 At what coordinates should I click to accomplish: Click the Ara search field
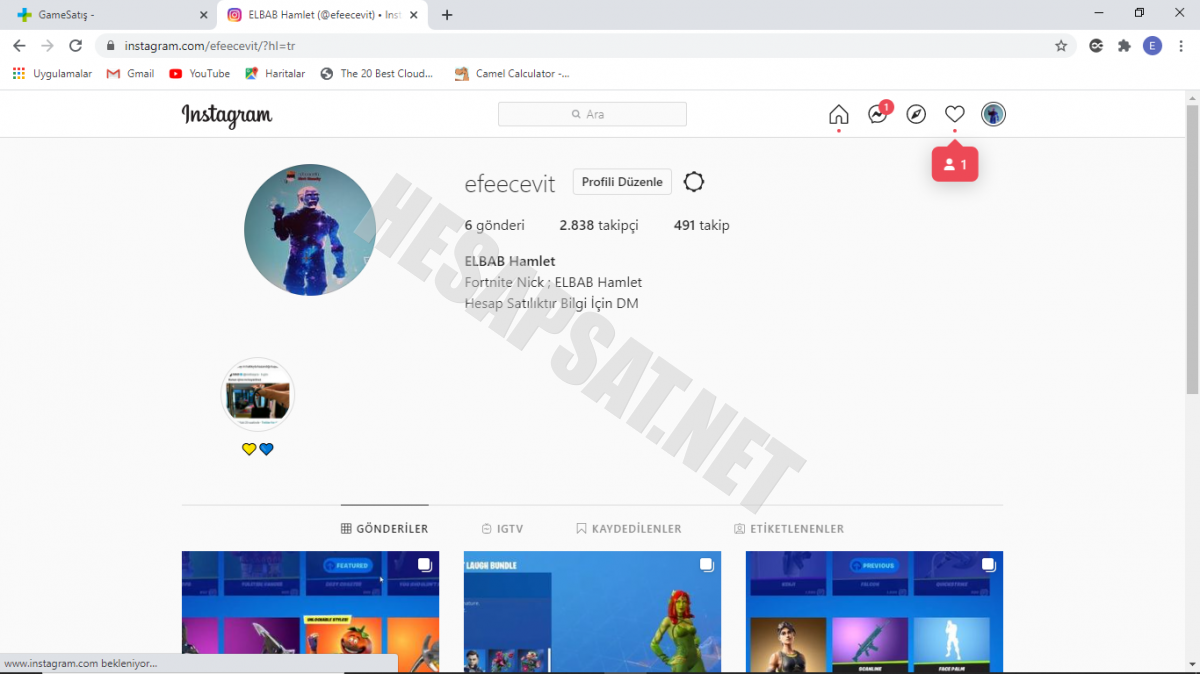click(592, 114)
